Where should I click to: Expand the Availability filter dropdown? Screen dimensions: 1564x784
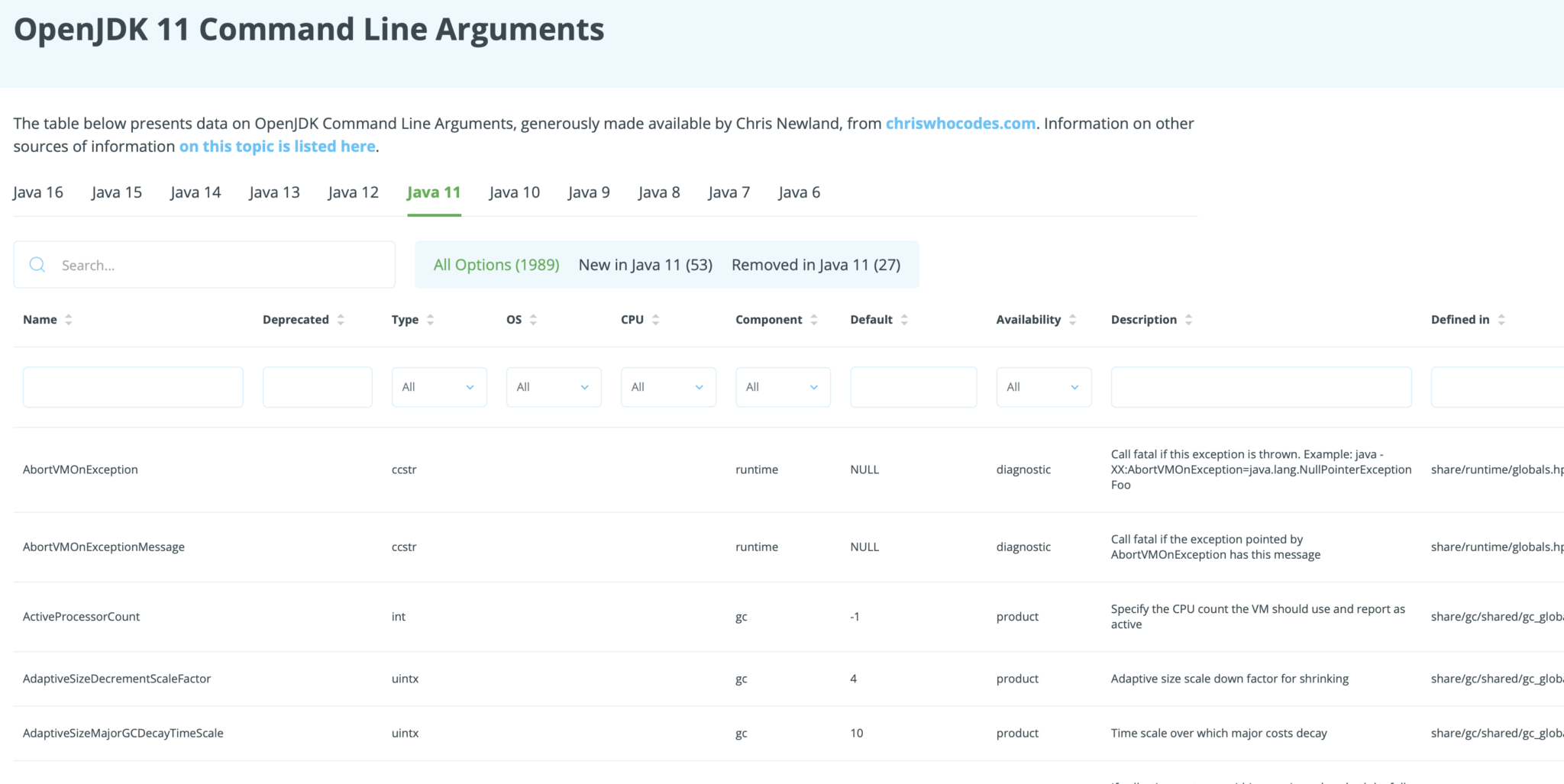(1043, 387)
